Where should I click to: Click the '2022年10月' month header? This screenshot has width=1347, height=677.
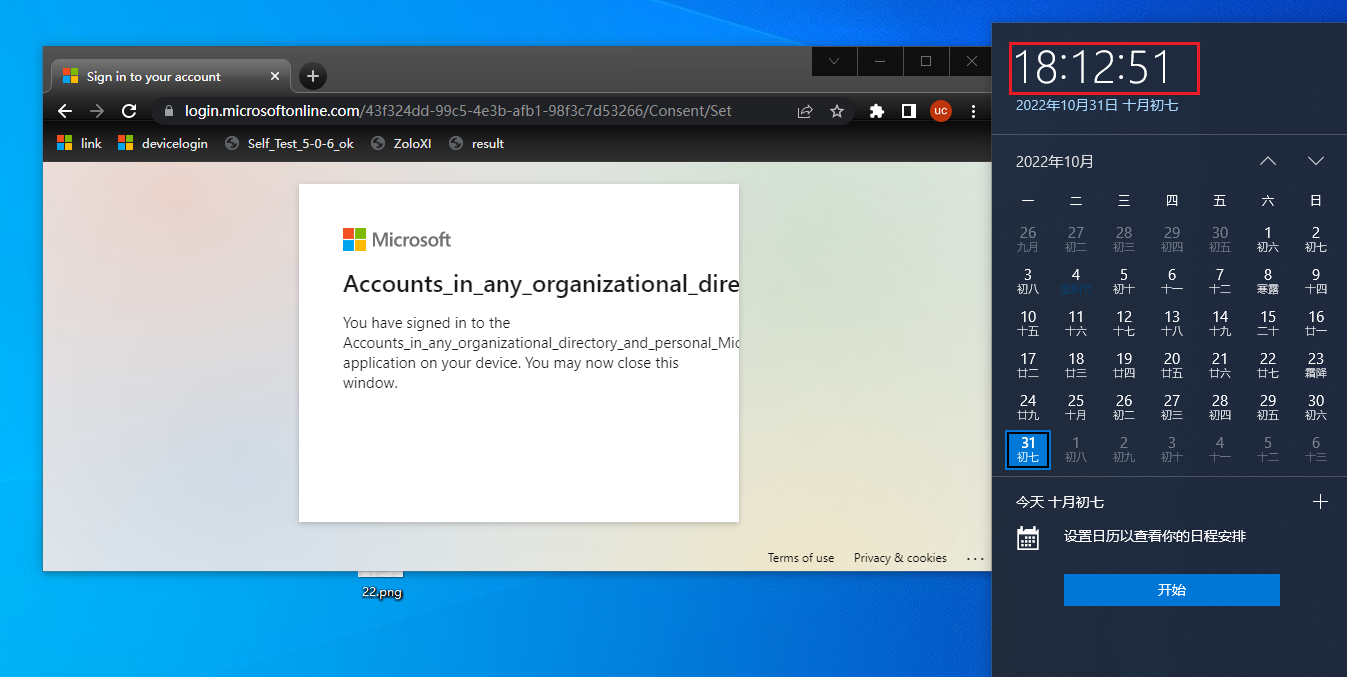1055,161
